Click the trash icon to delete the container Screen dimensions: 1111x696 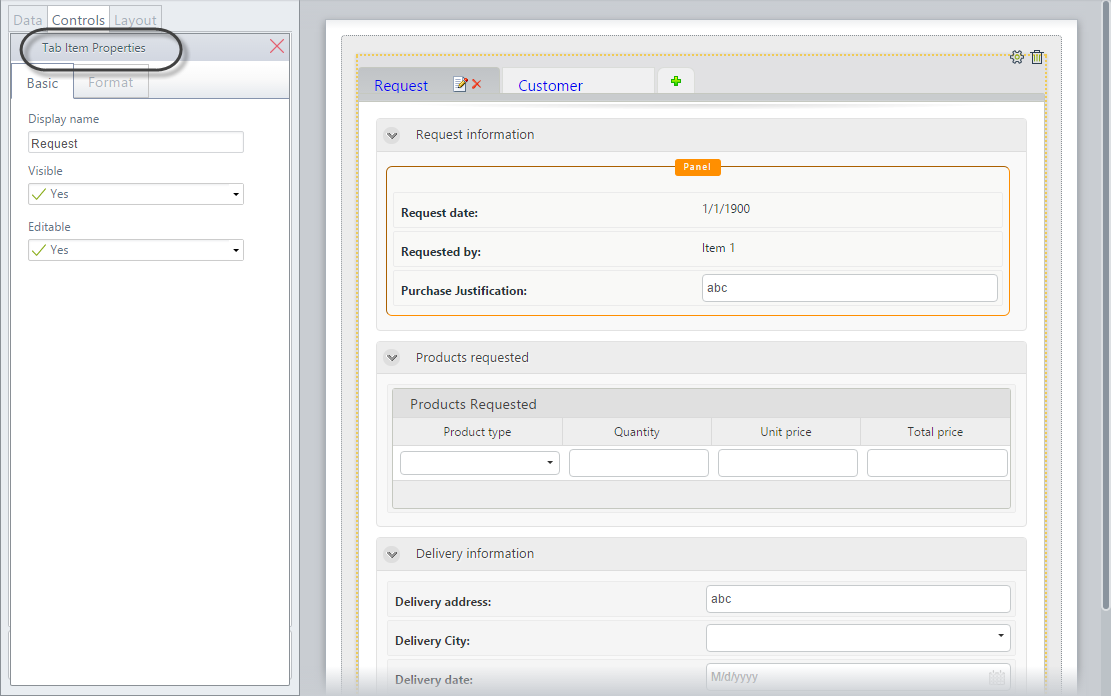click(x=1037, y=57)
